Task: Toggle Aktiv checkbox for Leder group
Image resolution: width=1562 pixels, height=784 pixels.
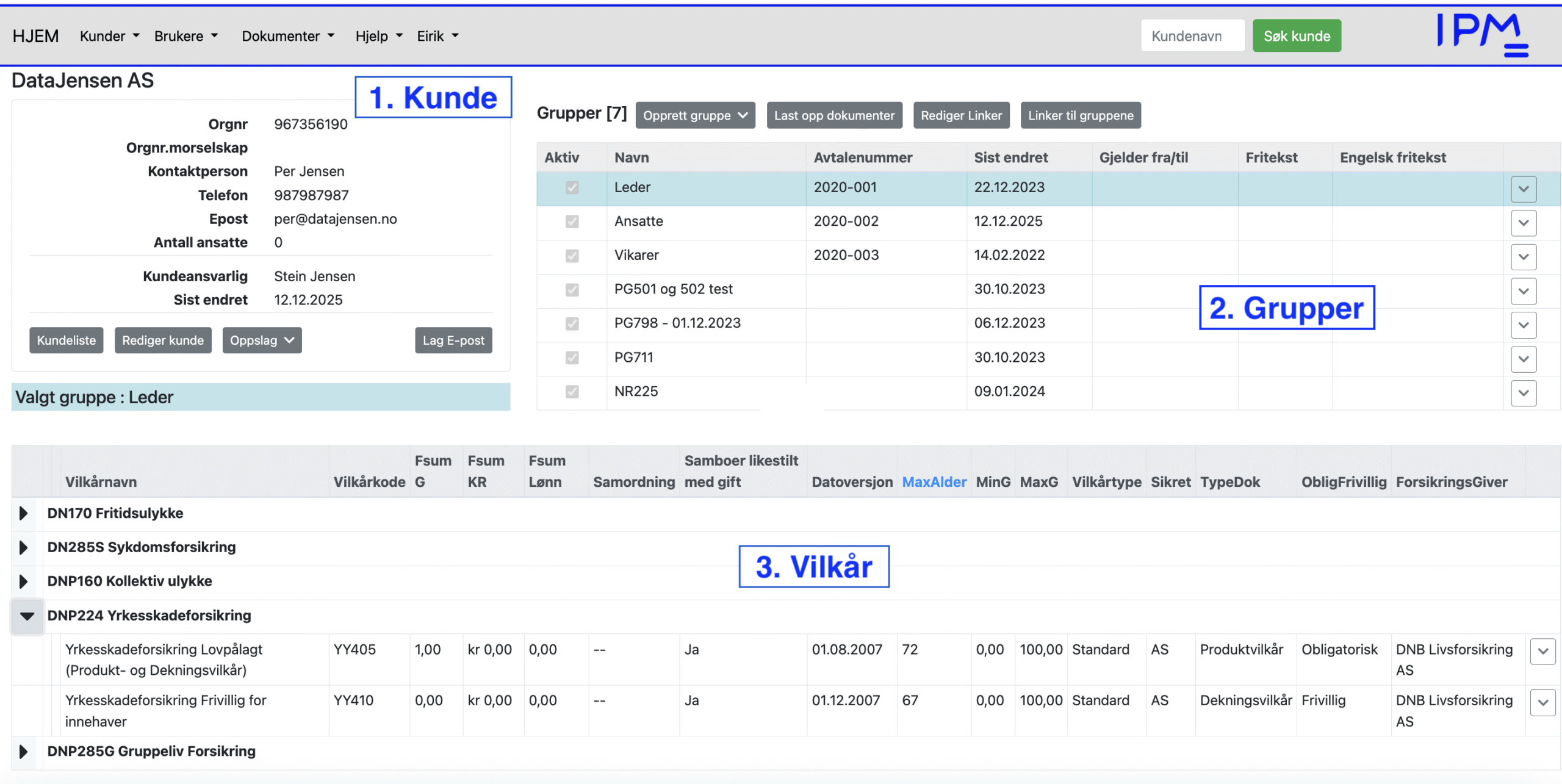Action: [x=572, y=187]
